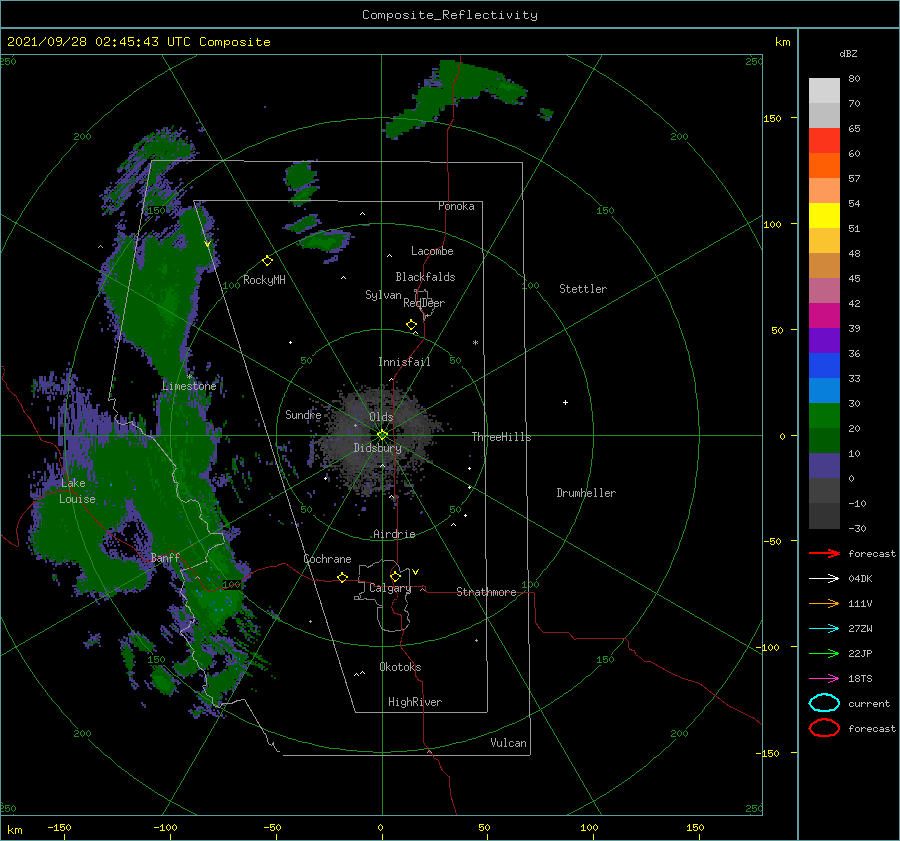This screenshot has height=841, width=900.
Task: Click the radar center marker at Olds-Didsbury
Action: click(382, 435)
